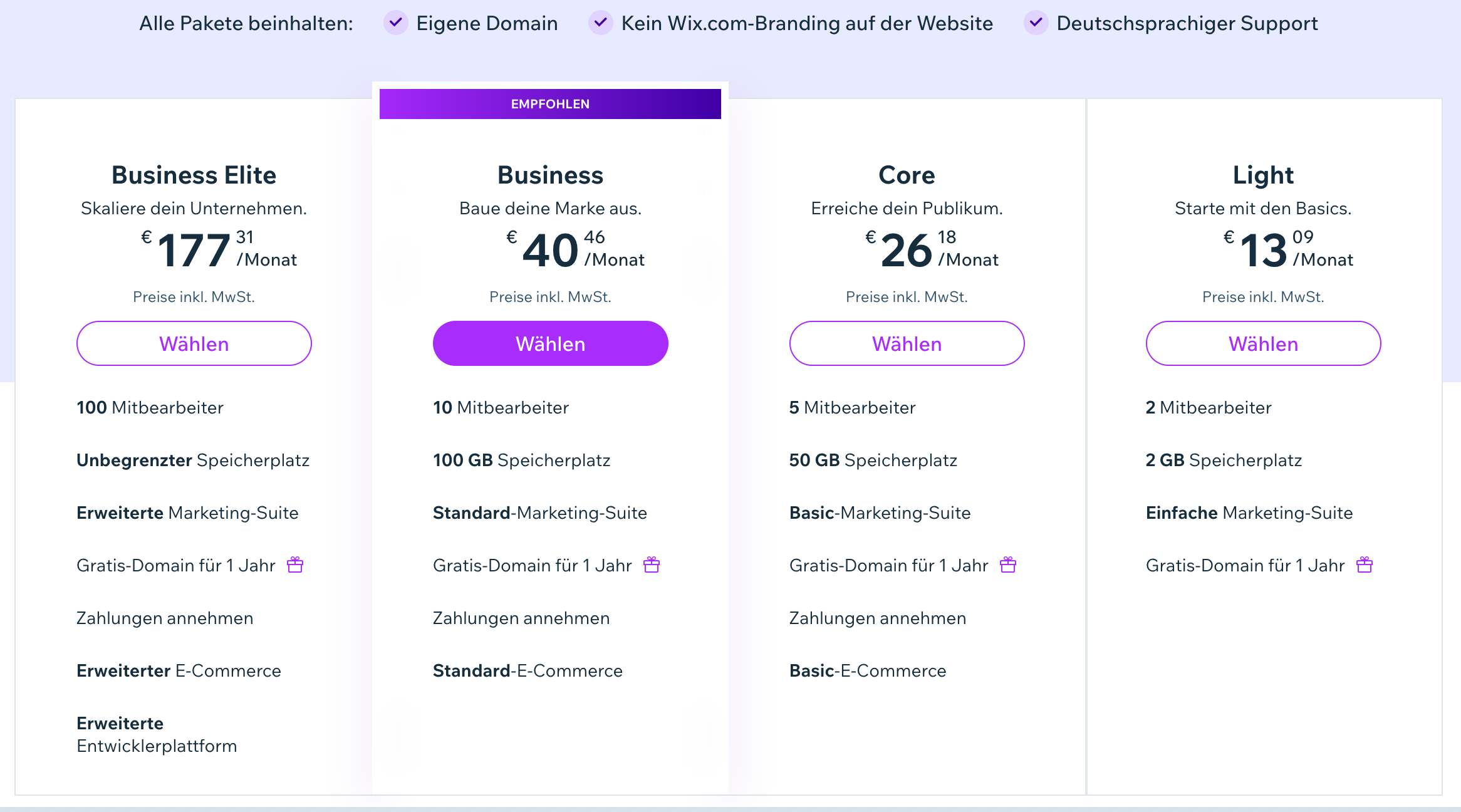The image size is (1461, 812).
Task: Click checkmark icon next to Kein Wix.com-Branding
Action: (x=601, y=23)
